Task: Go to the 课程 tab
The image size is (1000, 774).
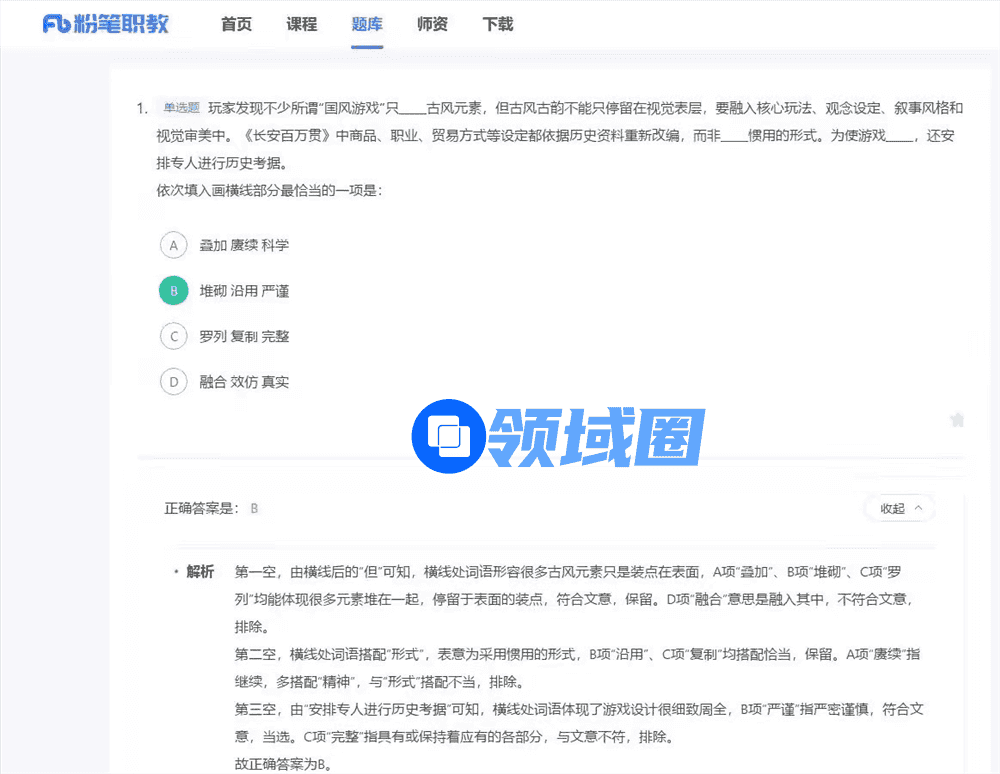Action: click(301, 24)
